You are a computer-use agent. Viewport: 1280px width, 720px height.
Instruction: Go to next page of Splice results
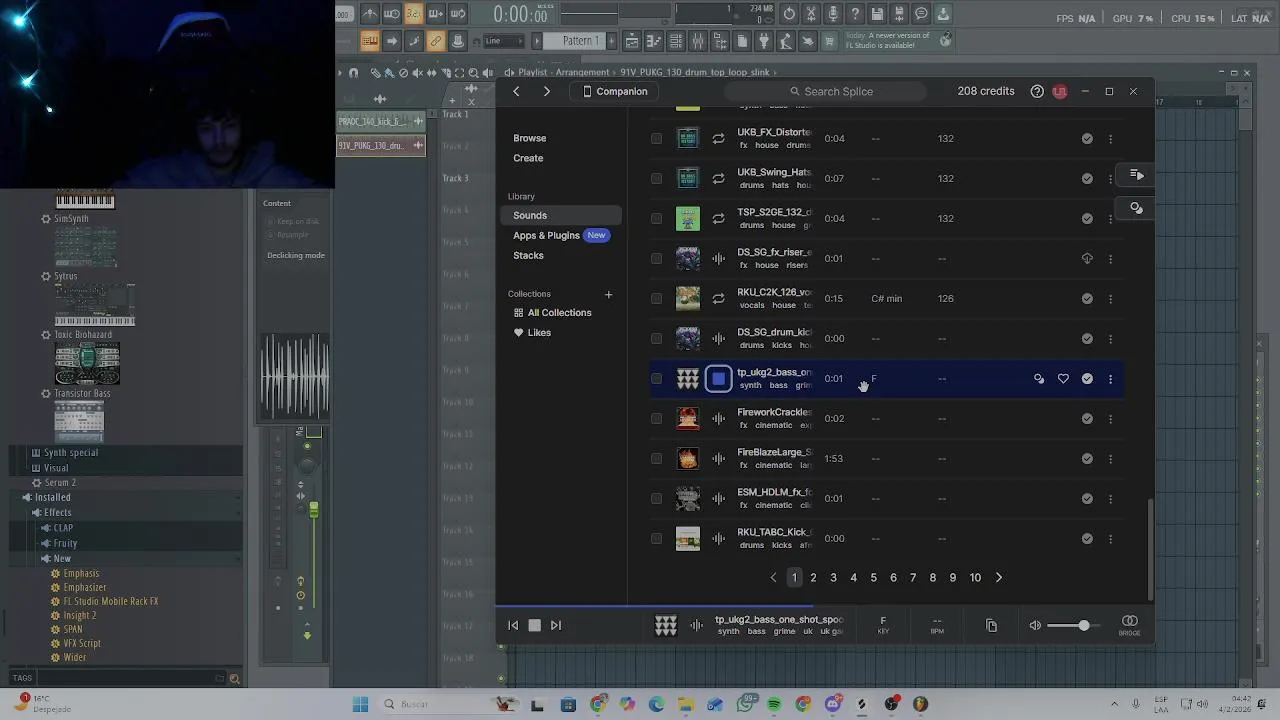coord(998,577)
